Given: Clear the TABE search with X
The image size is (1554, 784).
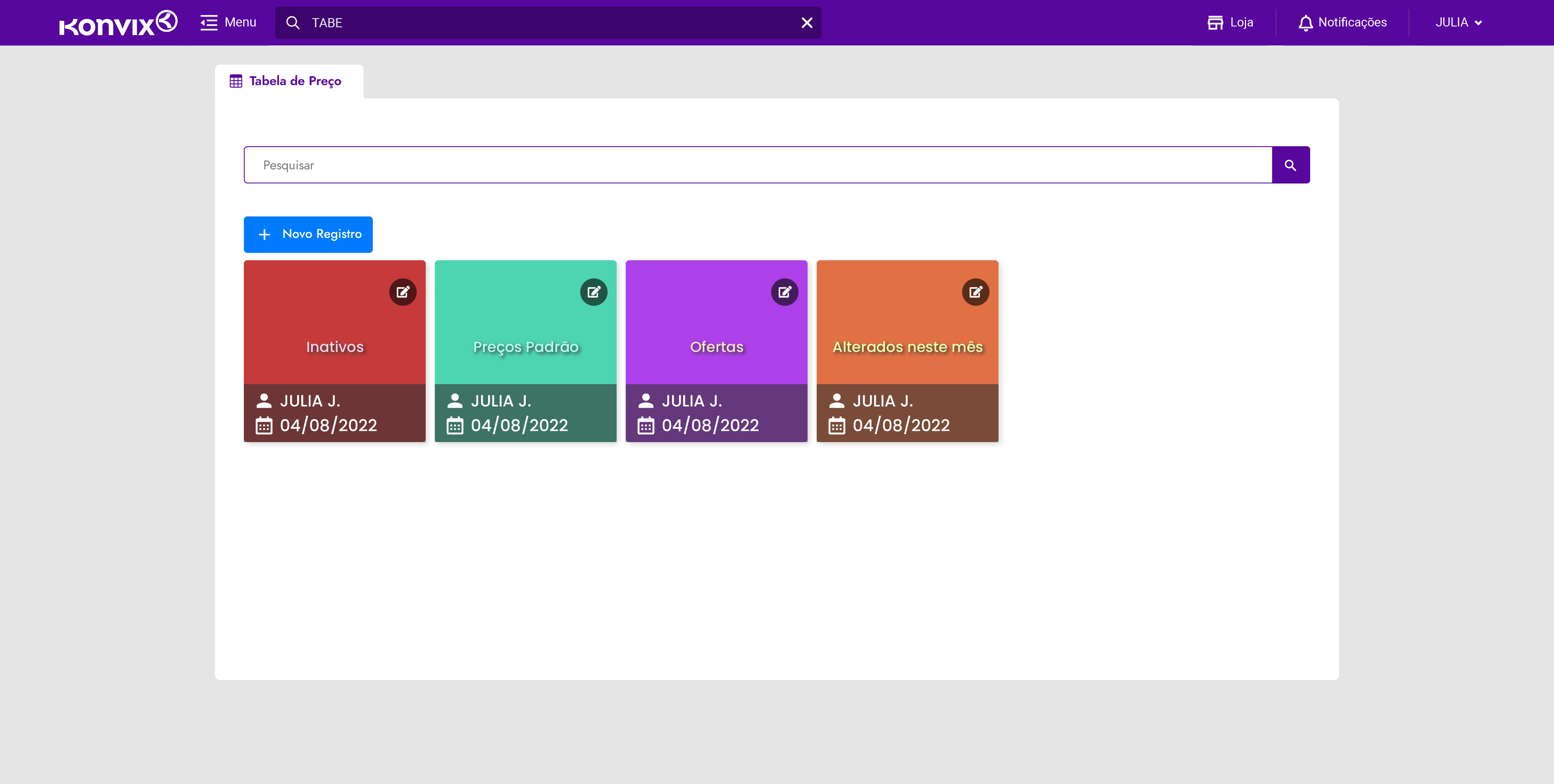Looking at the screenshot, I should 807,23.
